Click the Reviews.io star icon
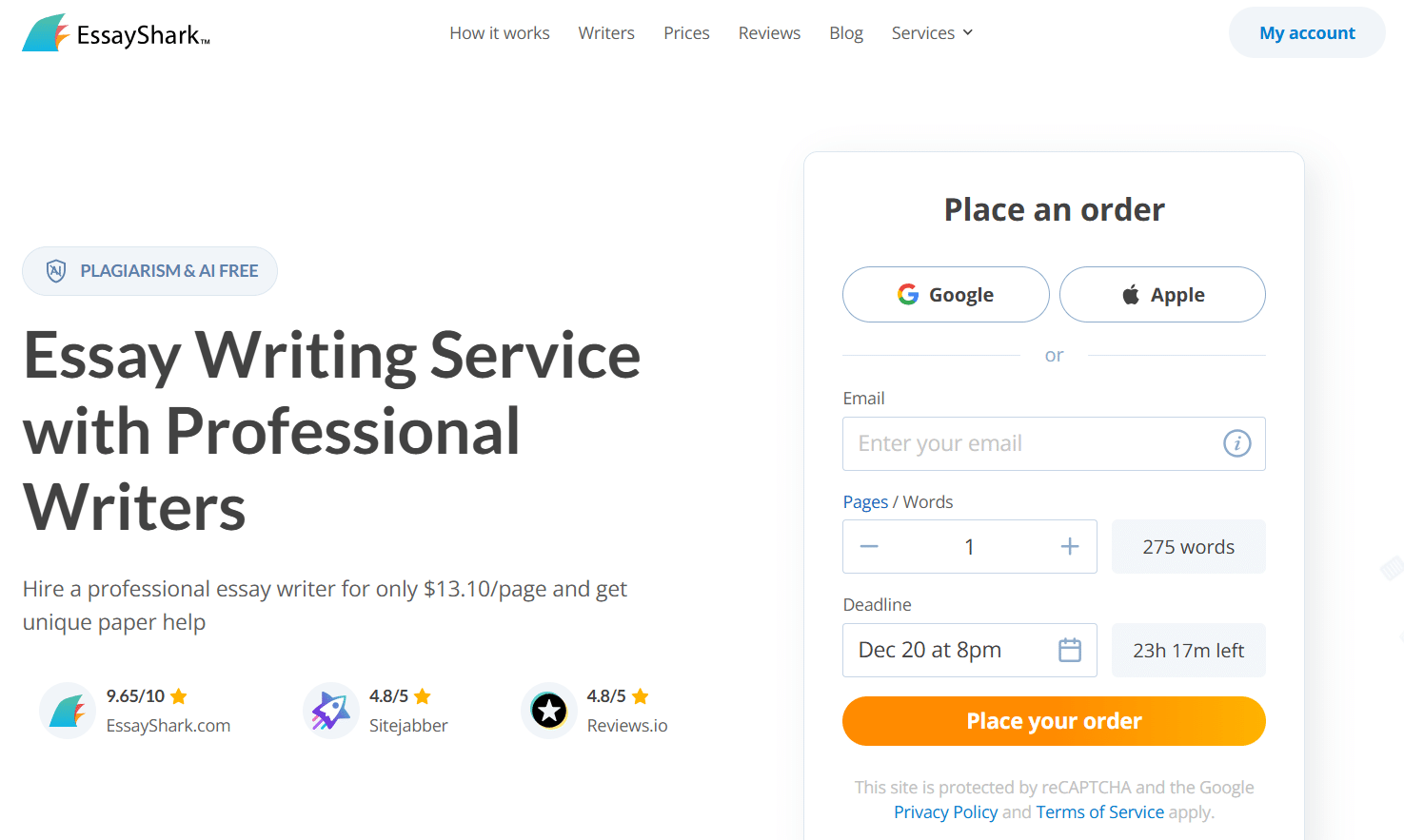 pos(549,711)
